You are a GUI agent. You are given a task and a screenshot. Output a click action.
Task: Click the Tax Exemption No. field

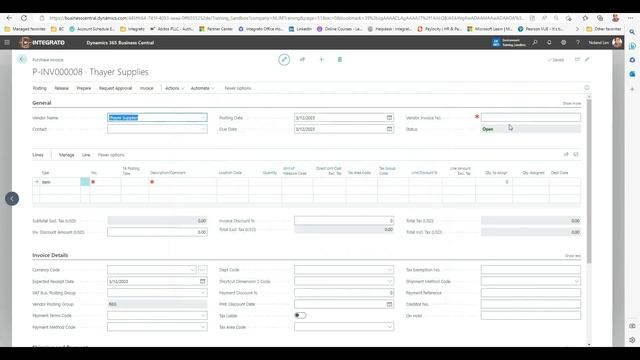[531, 270]
